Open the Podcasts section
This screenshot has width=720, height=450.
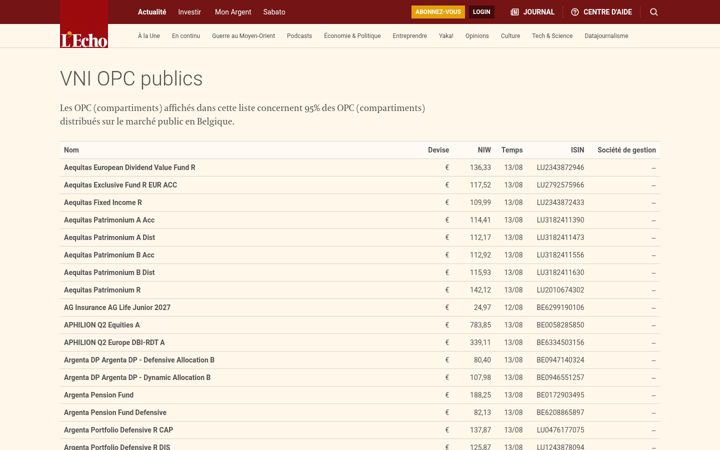tap(299, 36)
